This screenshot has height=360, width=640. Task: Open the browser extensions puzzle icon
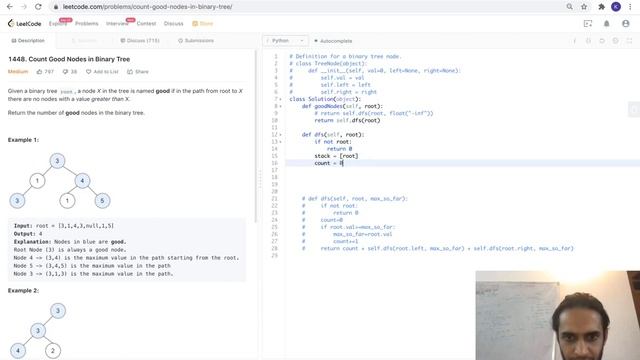601,7
